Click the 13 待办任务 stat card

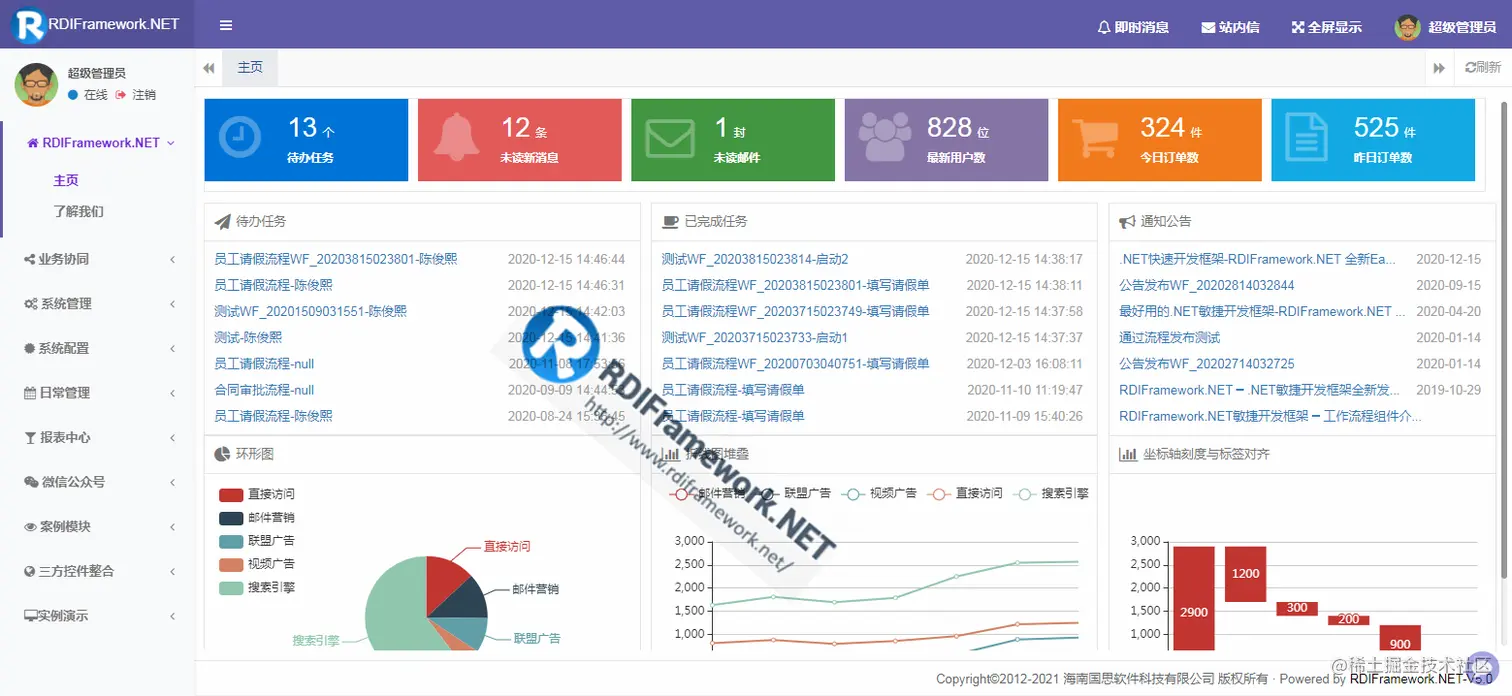306,140
